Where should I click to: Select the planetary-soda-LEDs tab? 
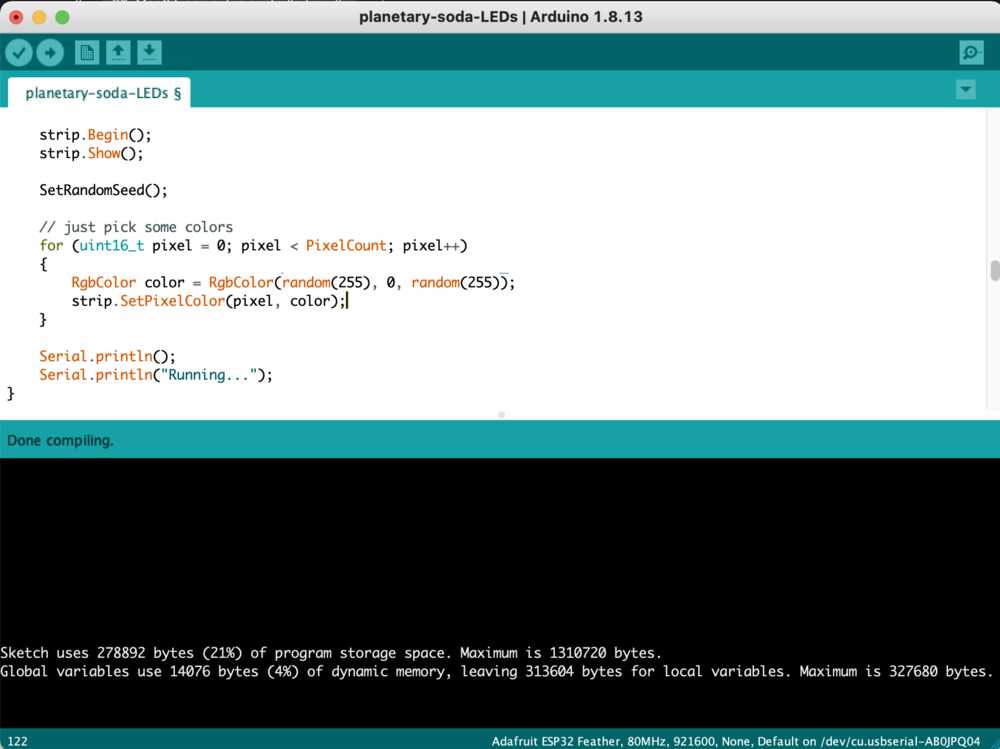99,93
